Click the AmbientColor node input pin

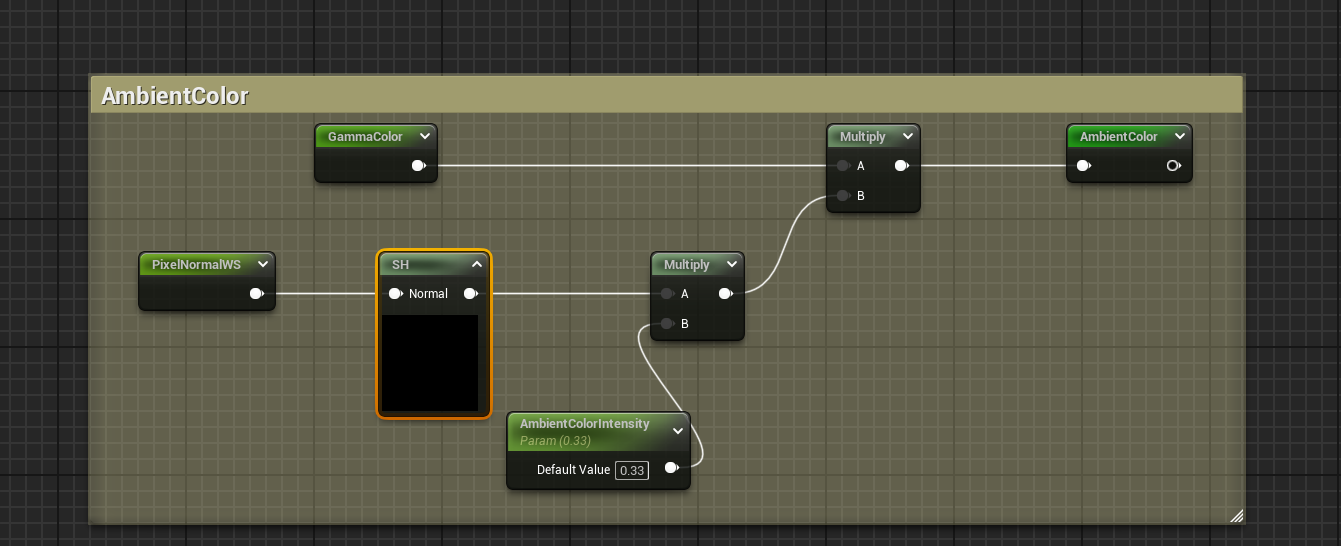[x=1083, y=166]
